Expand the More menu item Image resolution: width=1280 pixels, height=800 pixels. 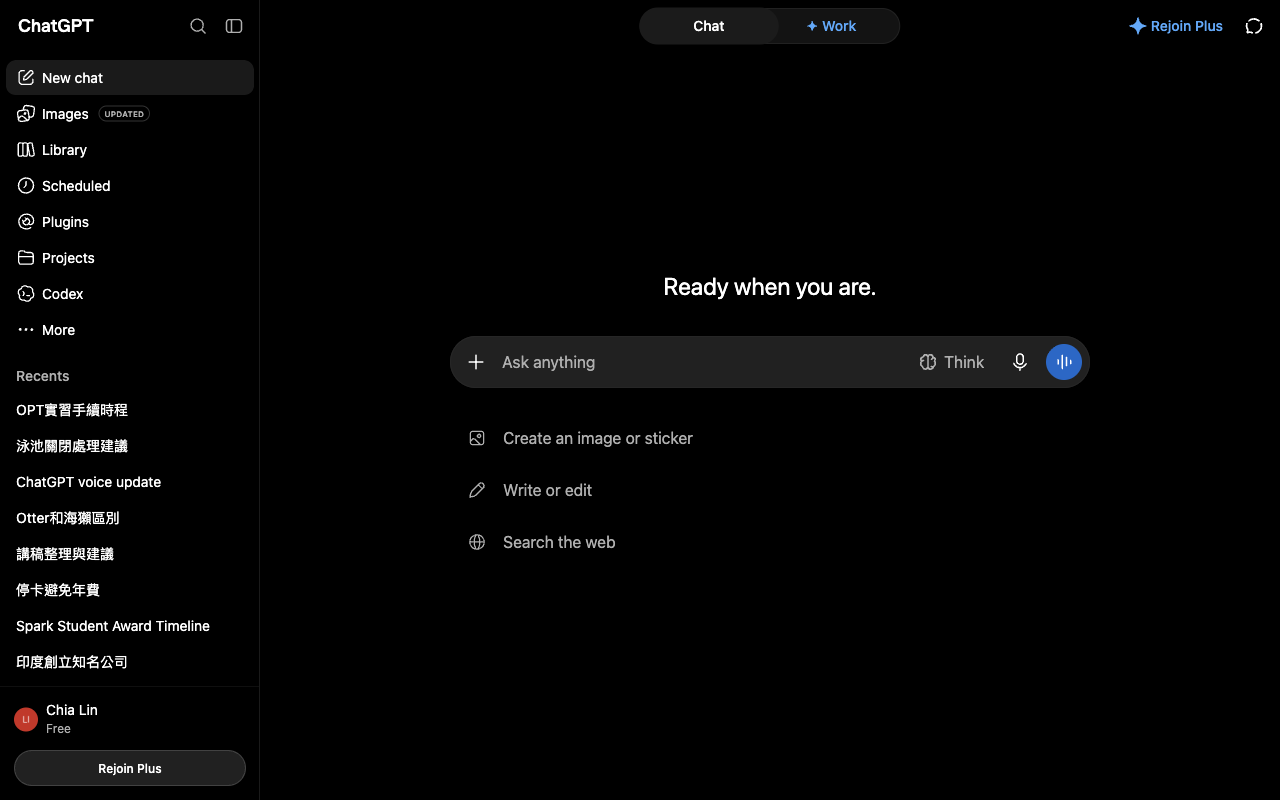pos(130,330)
